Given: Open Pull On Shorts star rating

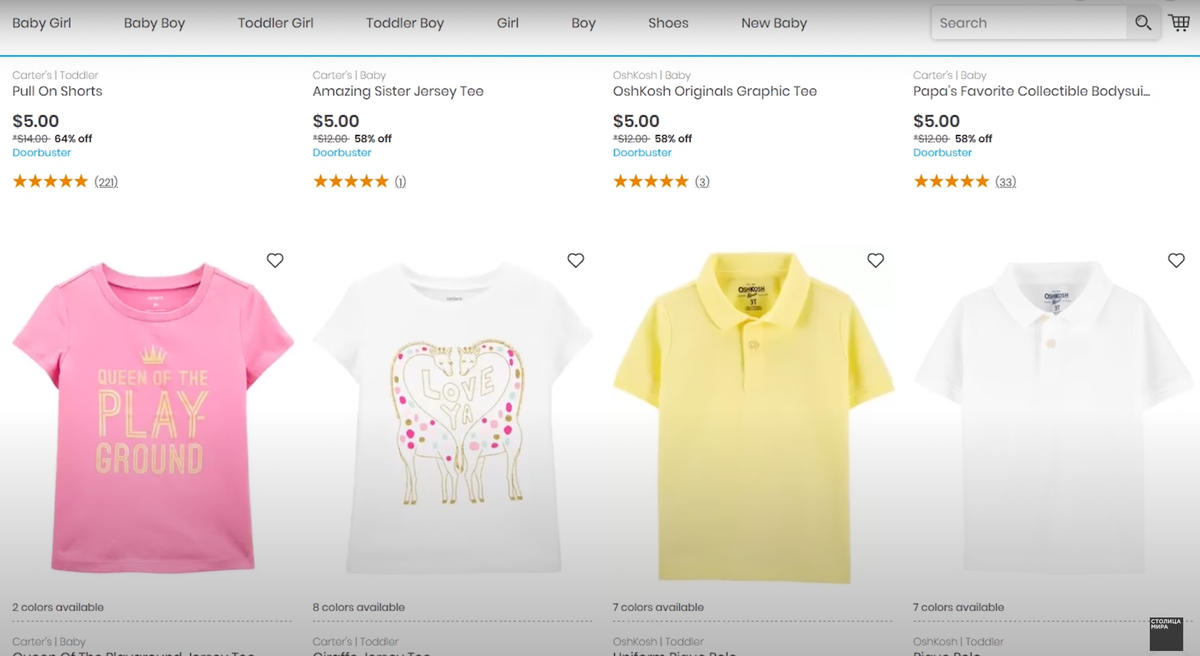Looking at the screenshot, I should [50, 181].
